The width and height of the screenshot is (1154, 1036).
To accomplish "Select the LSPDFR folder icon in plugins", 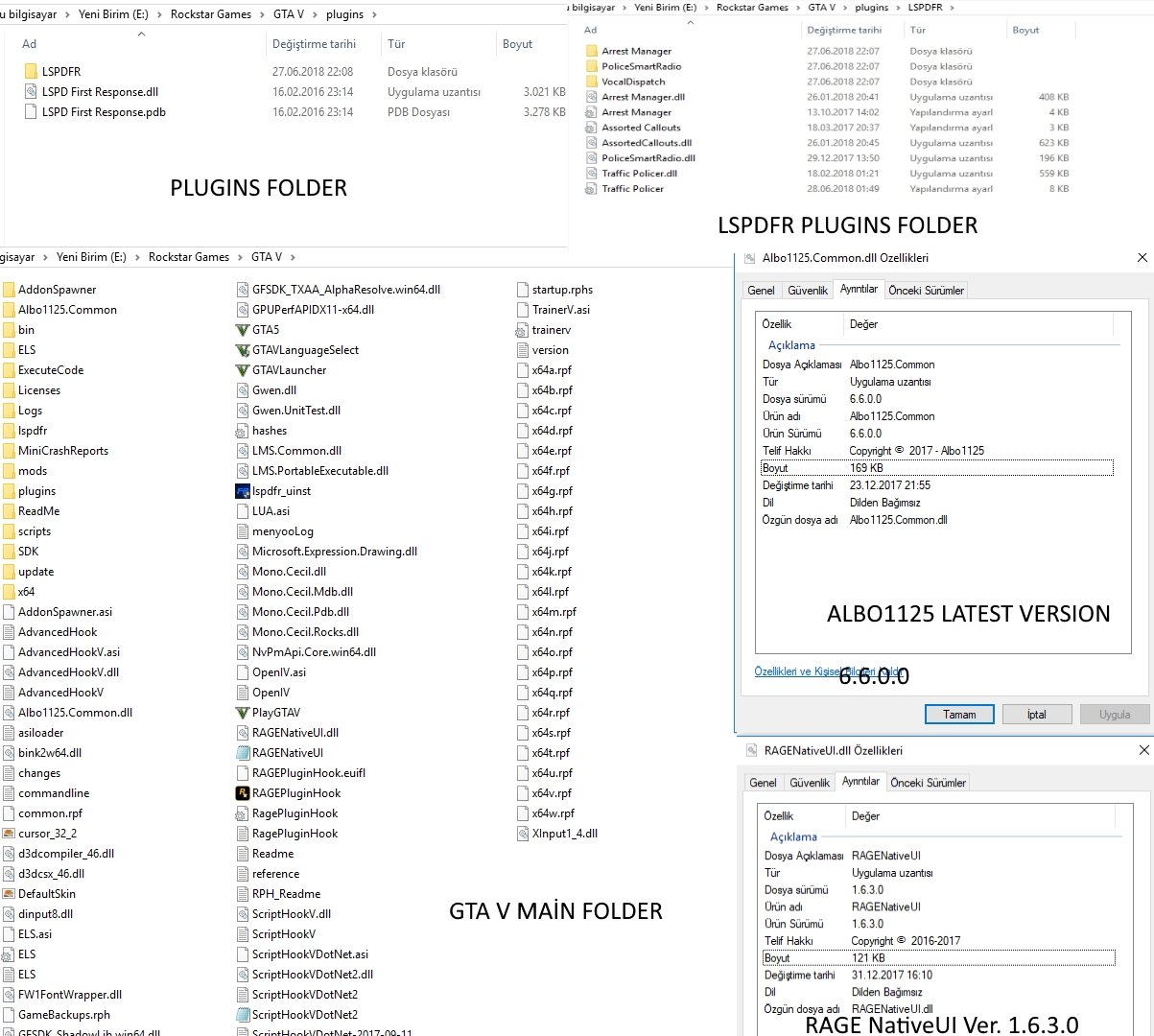I will point(30,72).
